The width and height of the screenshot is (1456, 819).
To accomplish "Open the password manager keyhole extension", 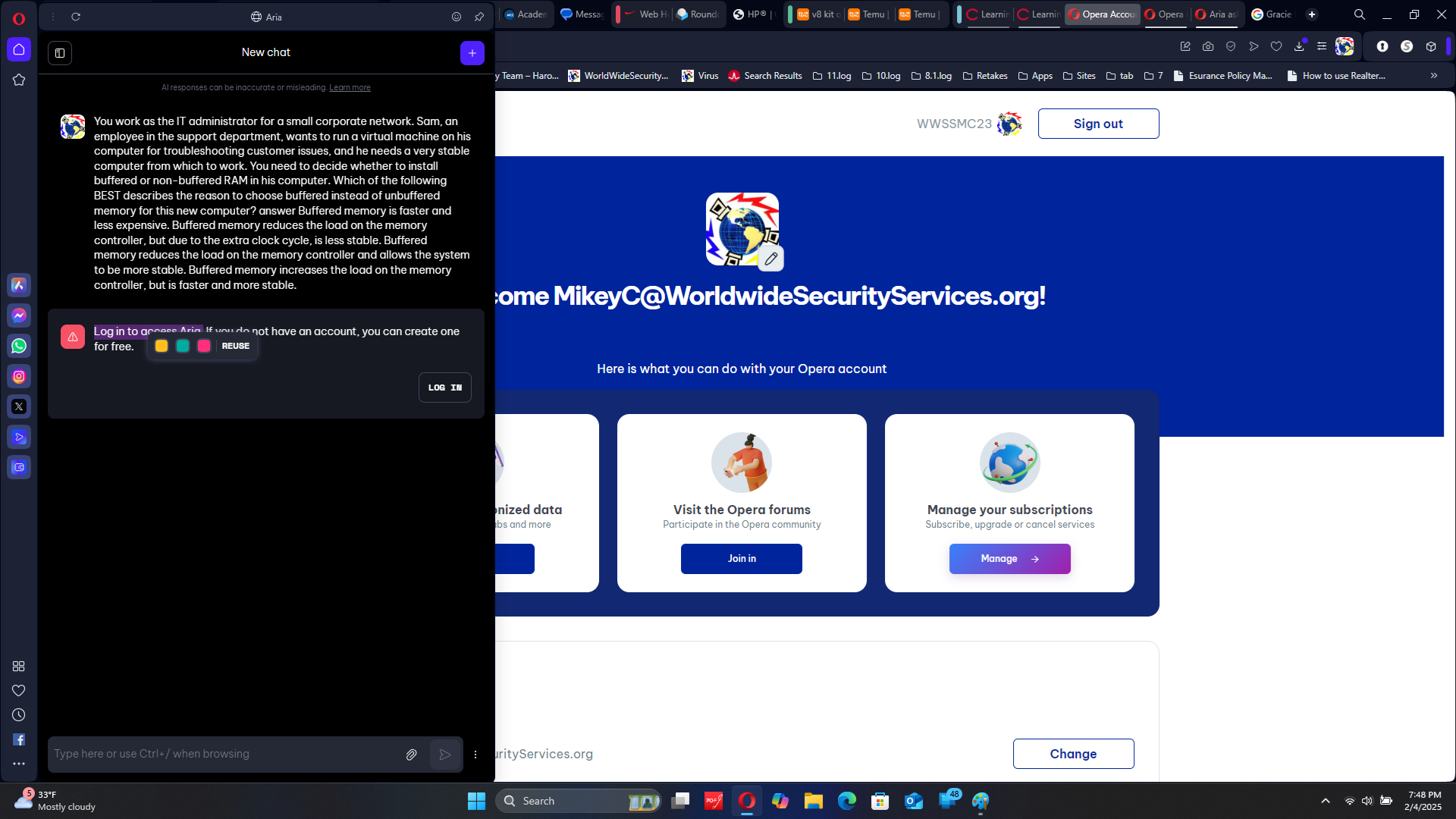I will pyautogui.click(x=1382, y=46).
